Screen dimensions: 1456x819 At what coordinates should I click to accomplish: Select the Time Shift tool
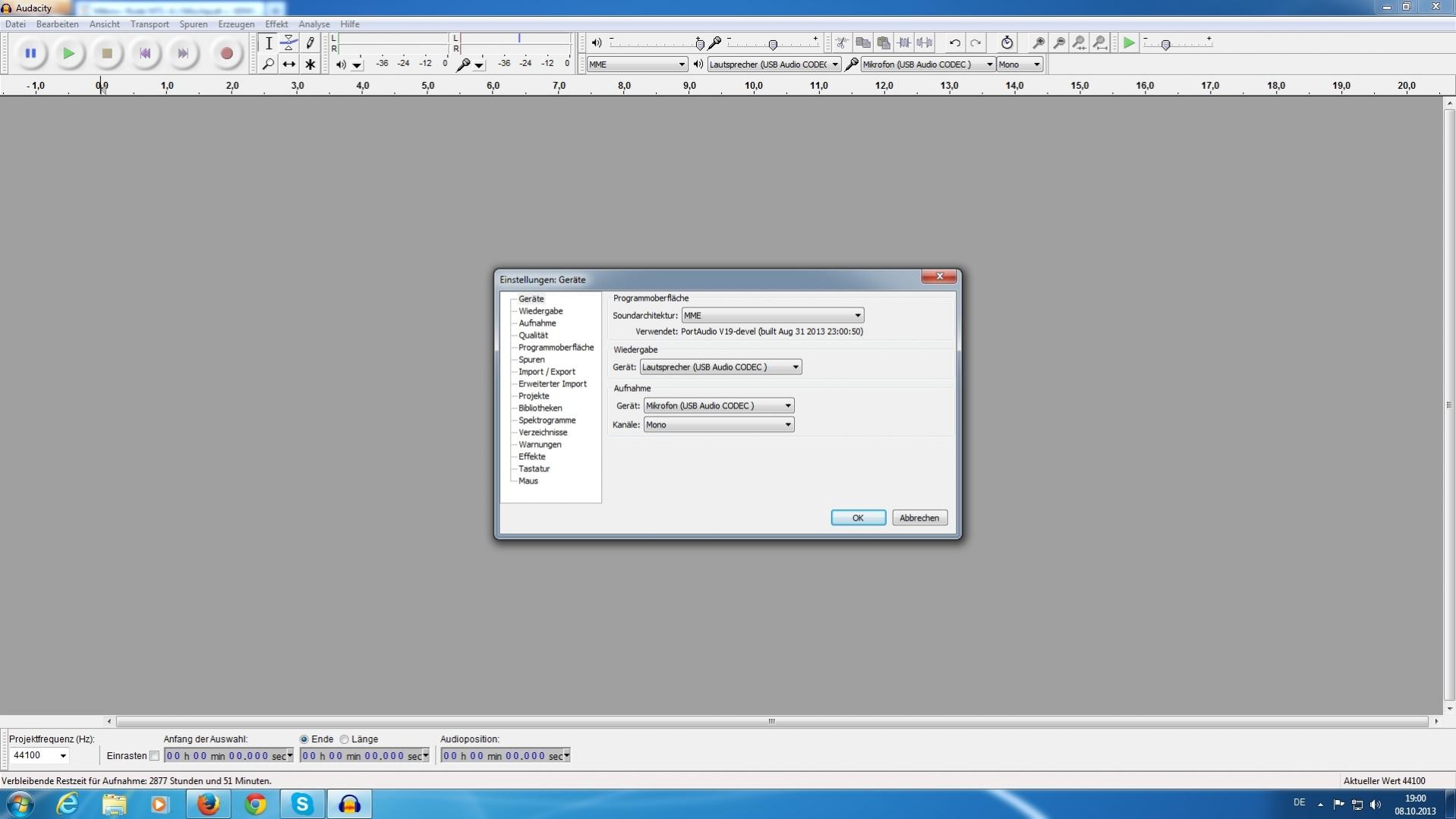[289, 65]
